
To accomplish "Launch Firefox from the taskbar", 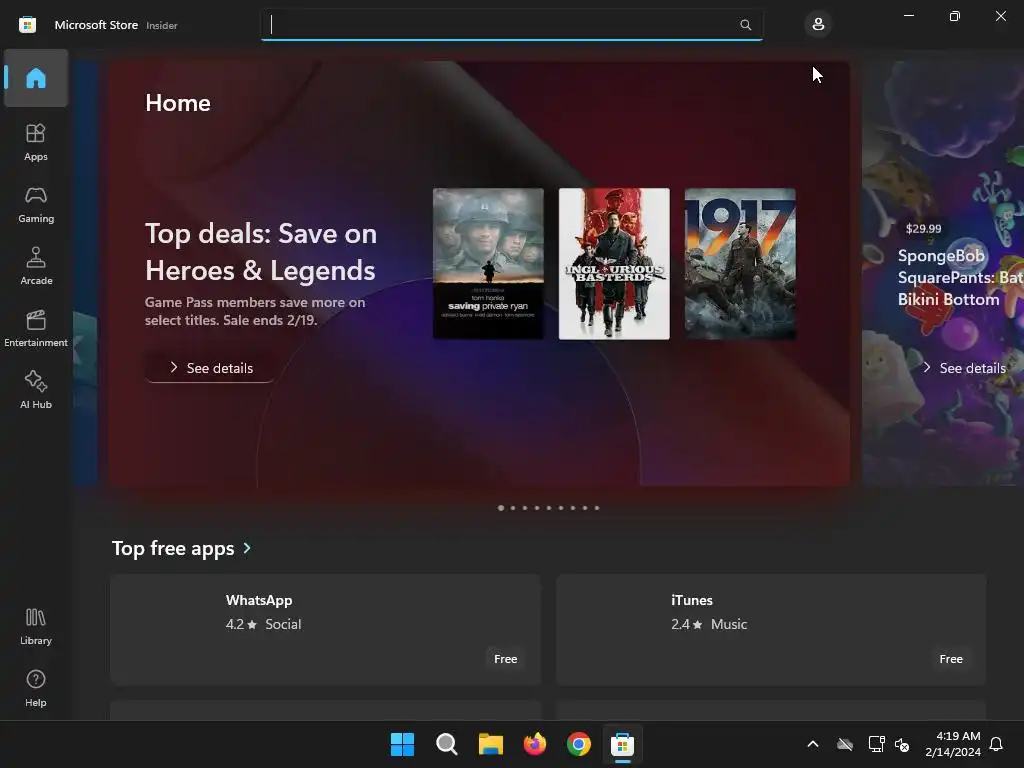I will (x=535, y=744).
